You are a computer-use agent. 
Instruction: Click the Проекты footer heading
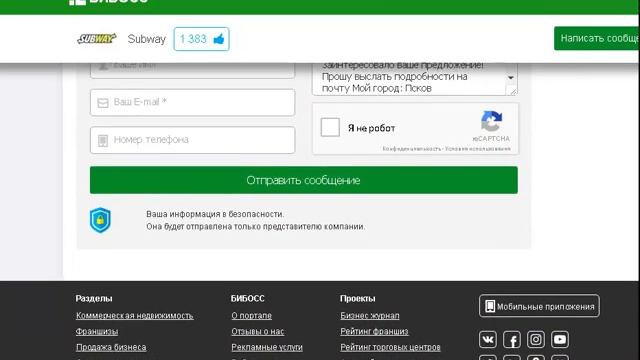tap(358, 299)
